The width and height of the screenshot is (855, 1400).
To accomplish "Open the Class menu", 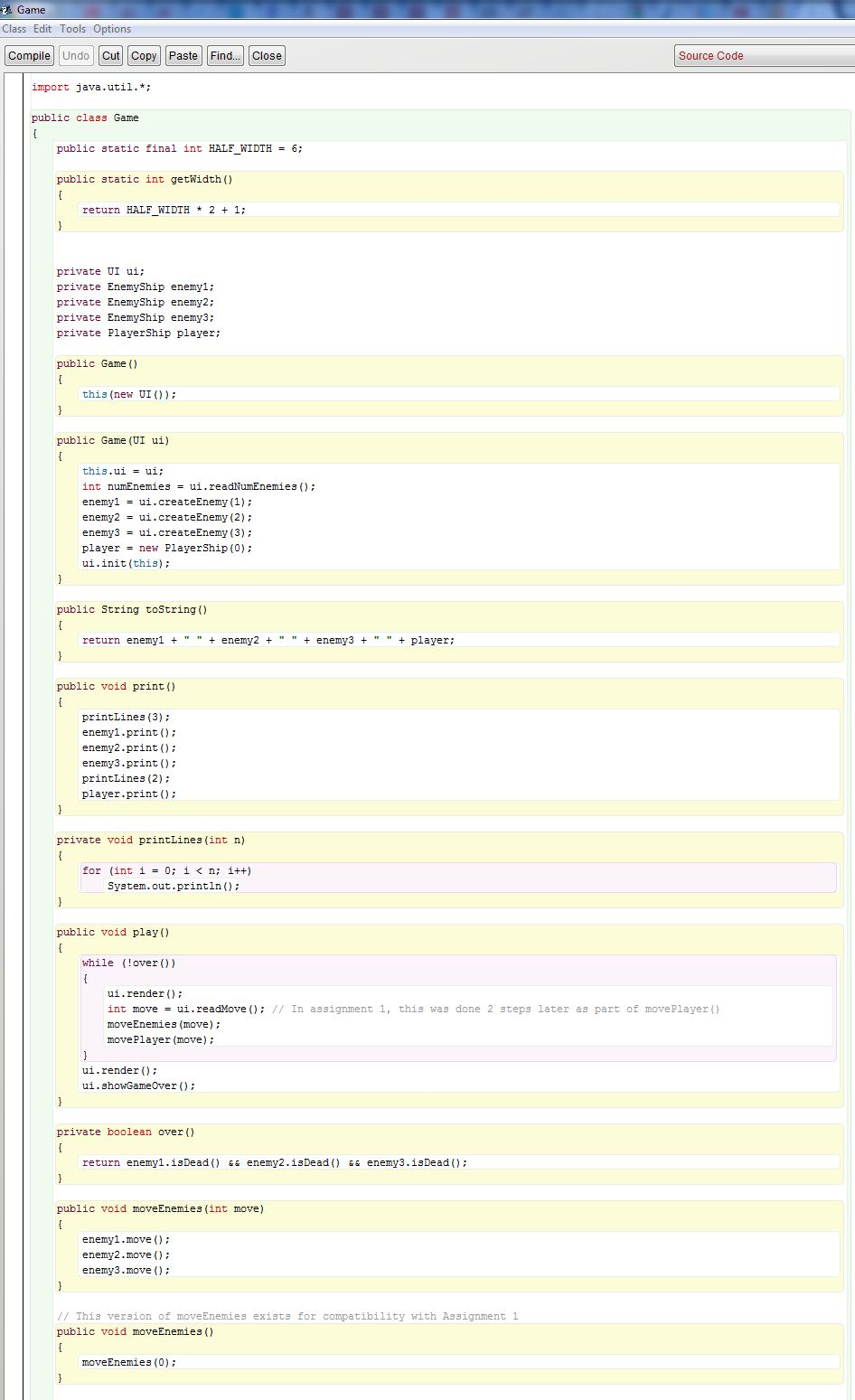I will click(x=14, y=28).
